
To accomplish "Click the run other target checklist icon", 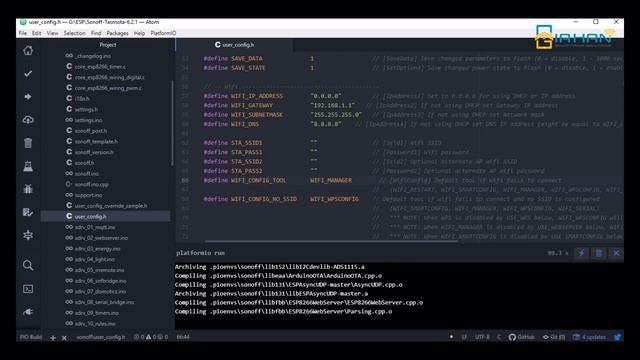I will pyautogui.click(x=28, y=212).
